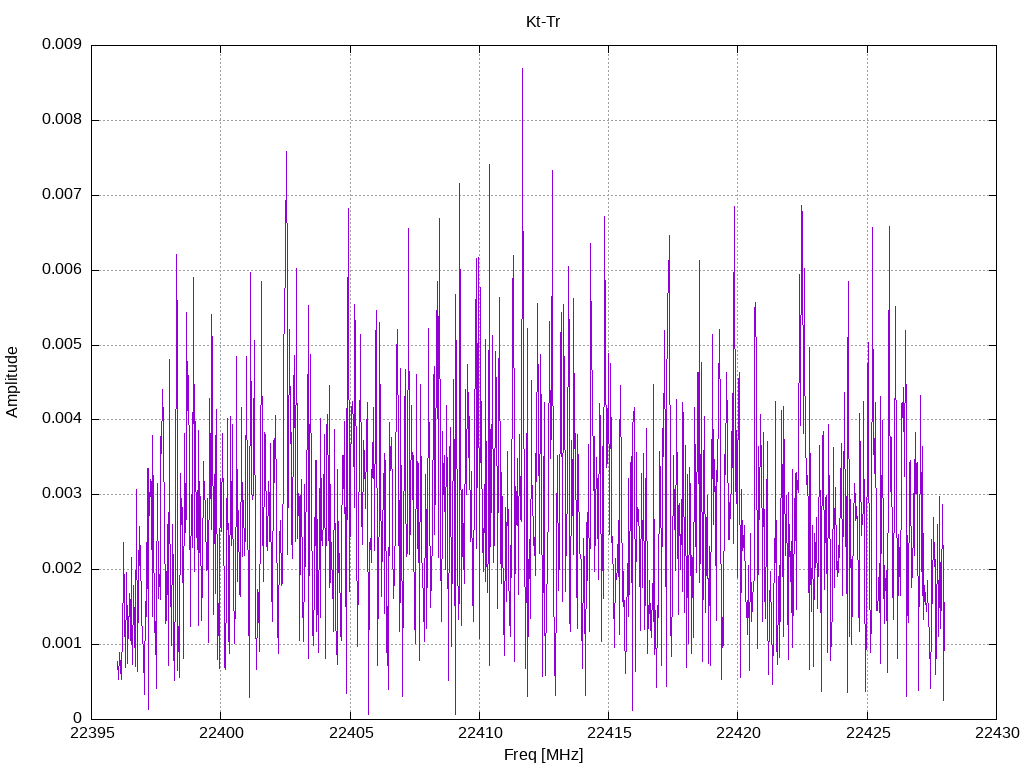This screenshot has height=768, width=1024.
Task: Click the 0.005 y-axis tick label
Action: coord(62,344)
